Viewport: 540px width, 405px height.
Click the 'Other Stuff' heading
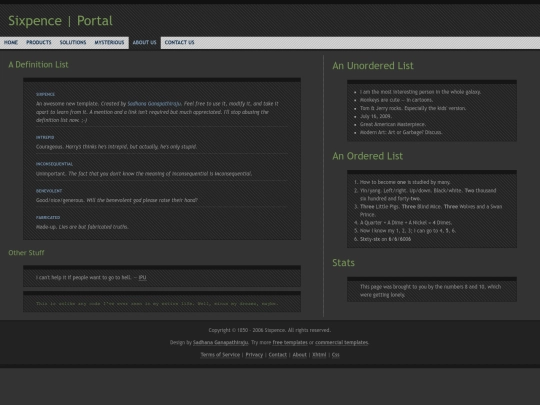pos(26,253)
